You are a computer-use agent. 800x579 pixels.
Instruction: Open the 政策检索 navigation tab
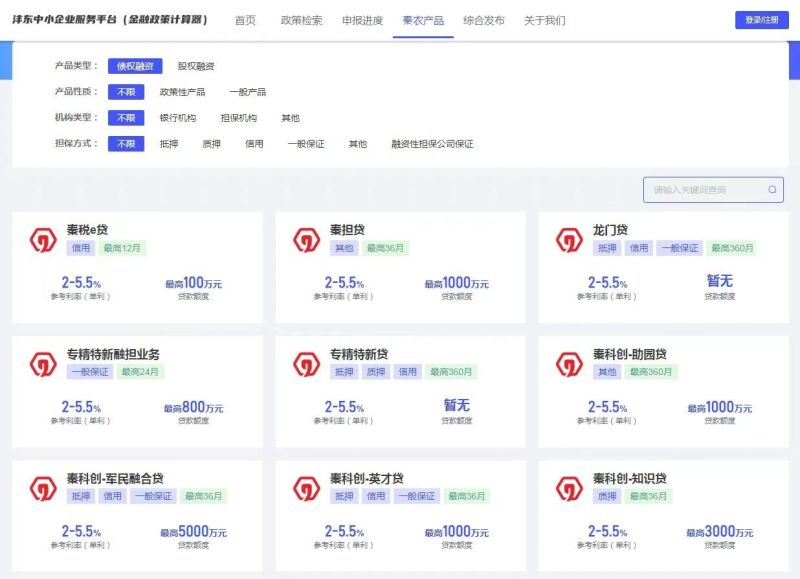301,20
